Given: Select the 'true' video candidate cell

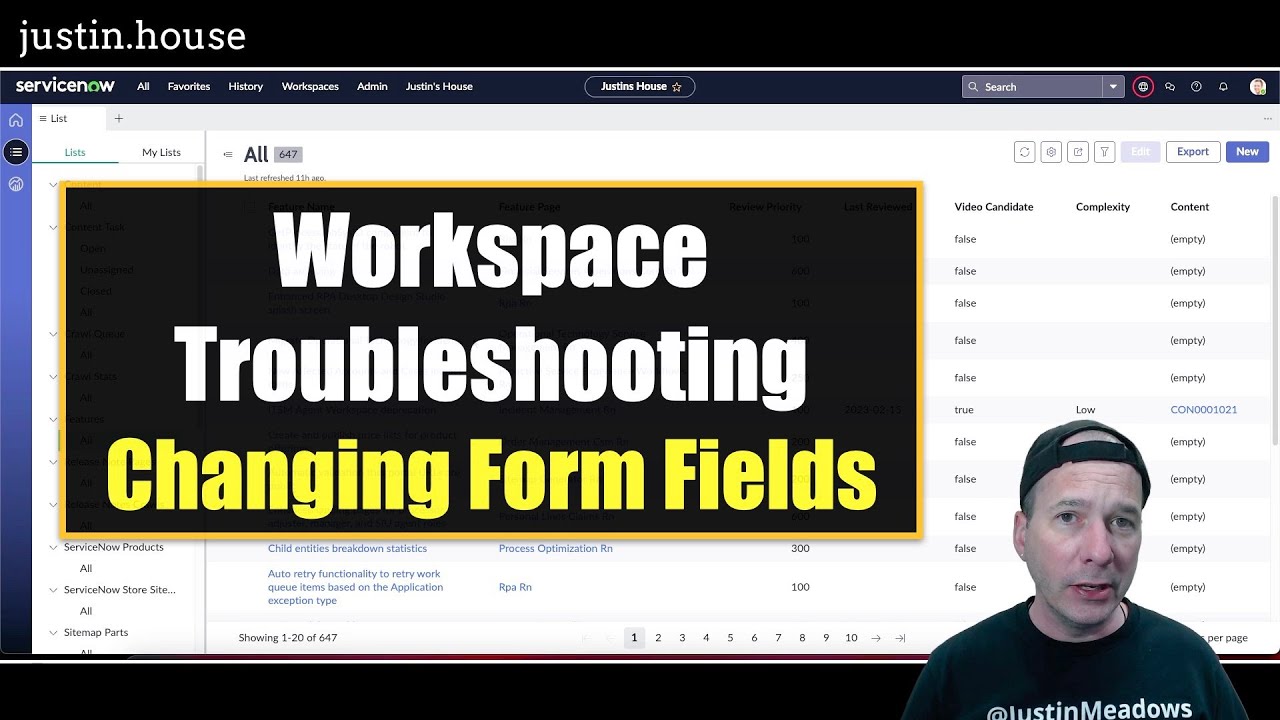Looking at the screenshot, I should (964, 410).
